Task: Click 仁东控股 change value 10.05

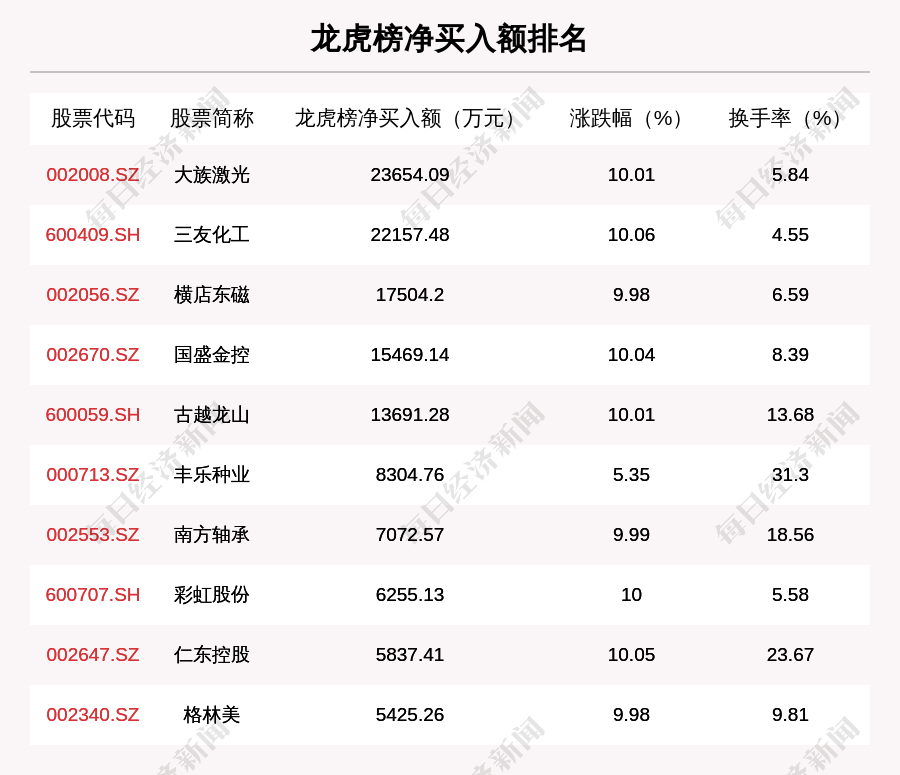Action: click(x=631, y=654)
